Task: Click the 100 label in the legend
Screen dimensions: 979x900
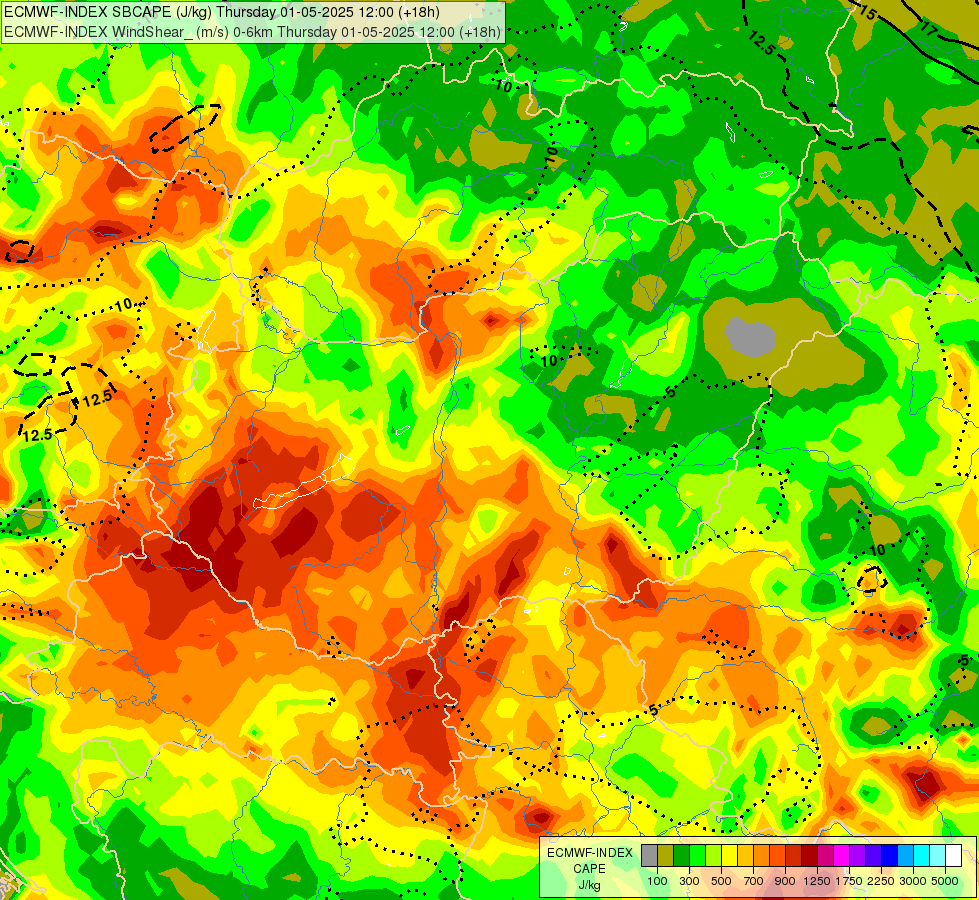Action: coord(657,881)
